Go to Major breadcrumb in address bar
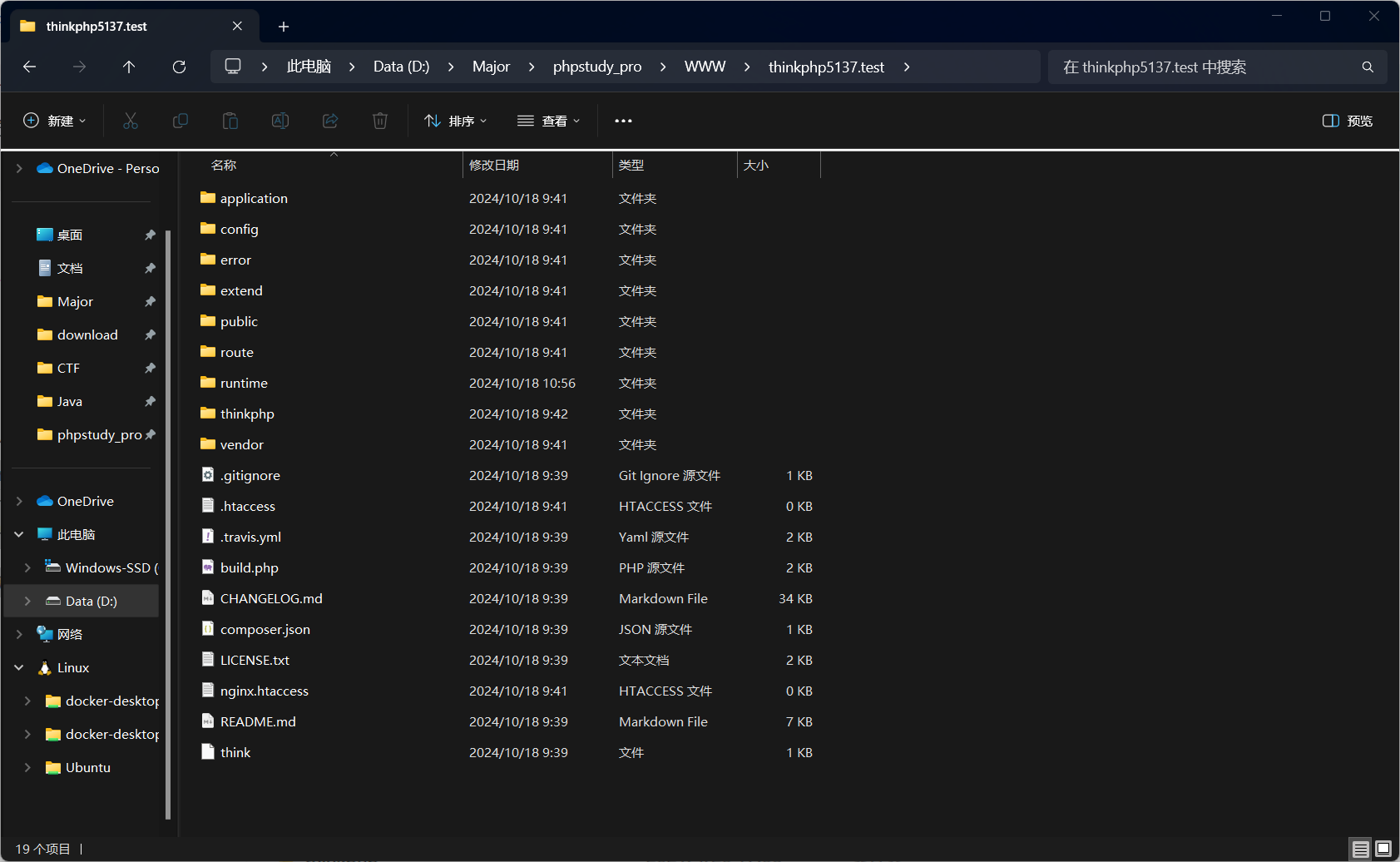This screenshot has width=1400, height=862. coord(491,67)
